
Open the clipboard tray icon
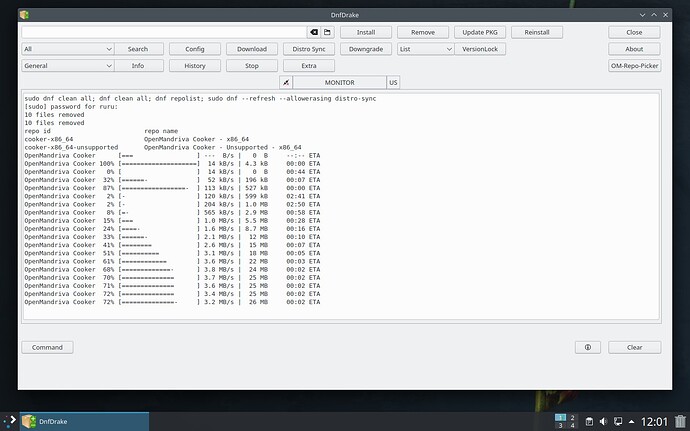[589, 421]
